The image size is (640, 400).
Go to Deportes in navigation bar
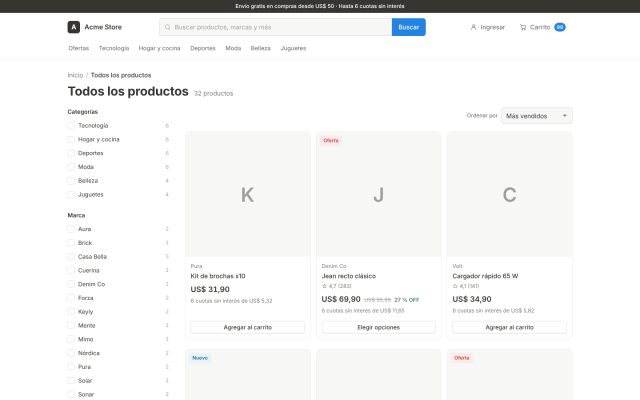(x=203, y=48)
